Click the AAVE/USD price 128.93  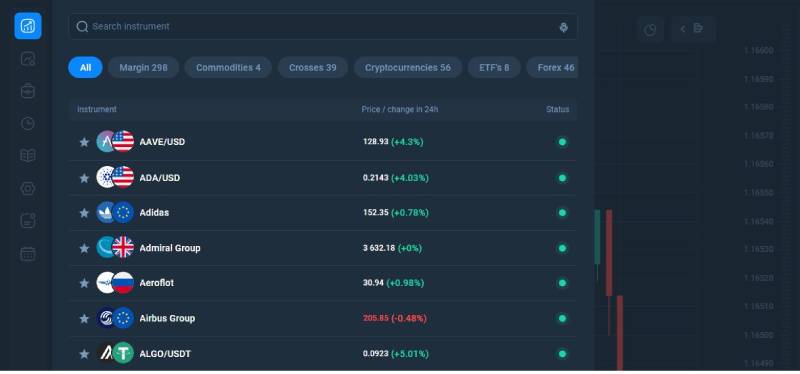tap(376, 141)
